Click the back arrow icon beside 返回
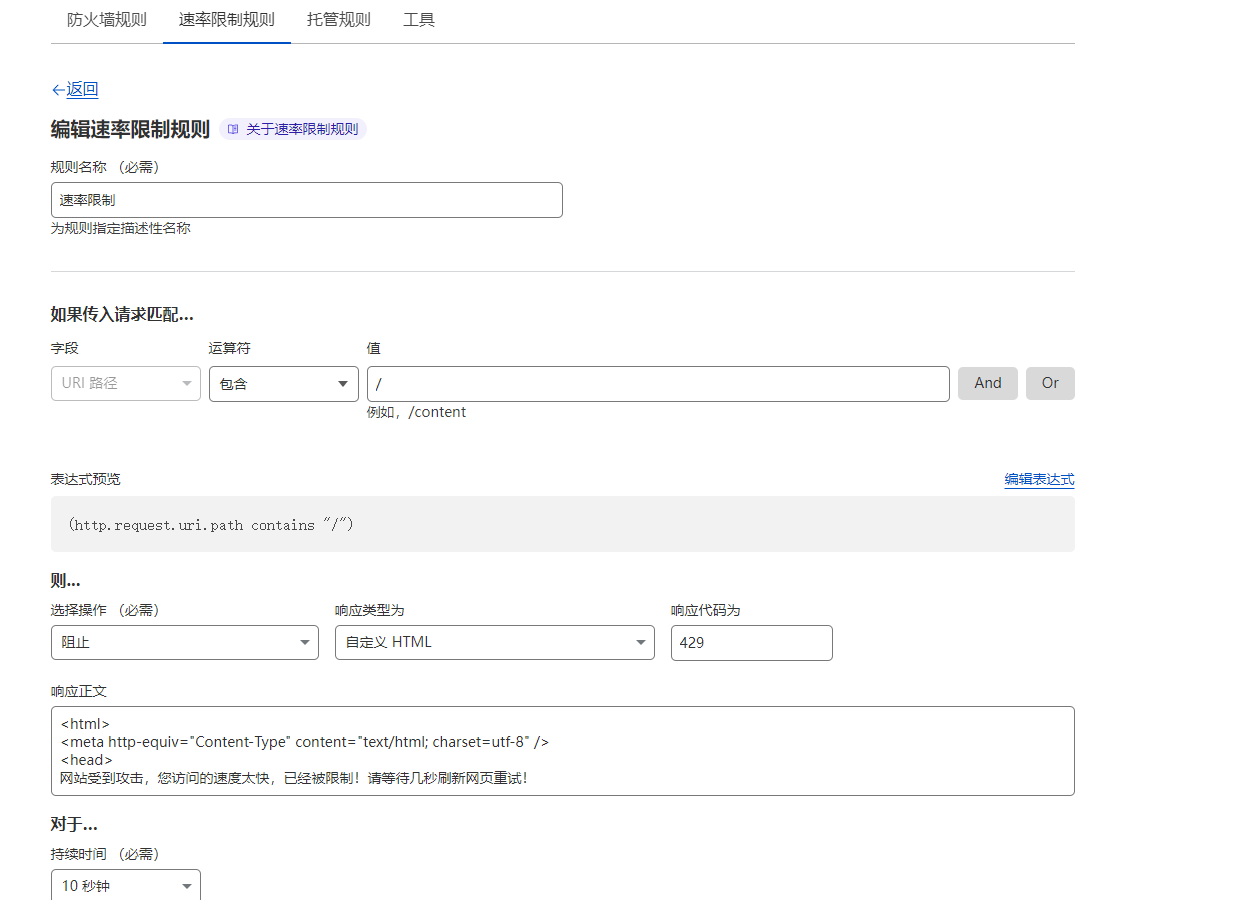Image resolution: width=1253 pixels, height=900 pixels. pyautogui.click(x=58, y=90)
